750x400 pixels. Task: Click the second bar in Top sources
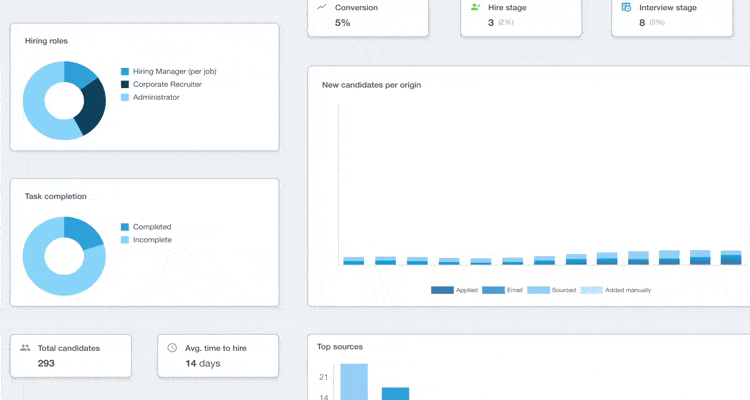click(396, 393)
